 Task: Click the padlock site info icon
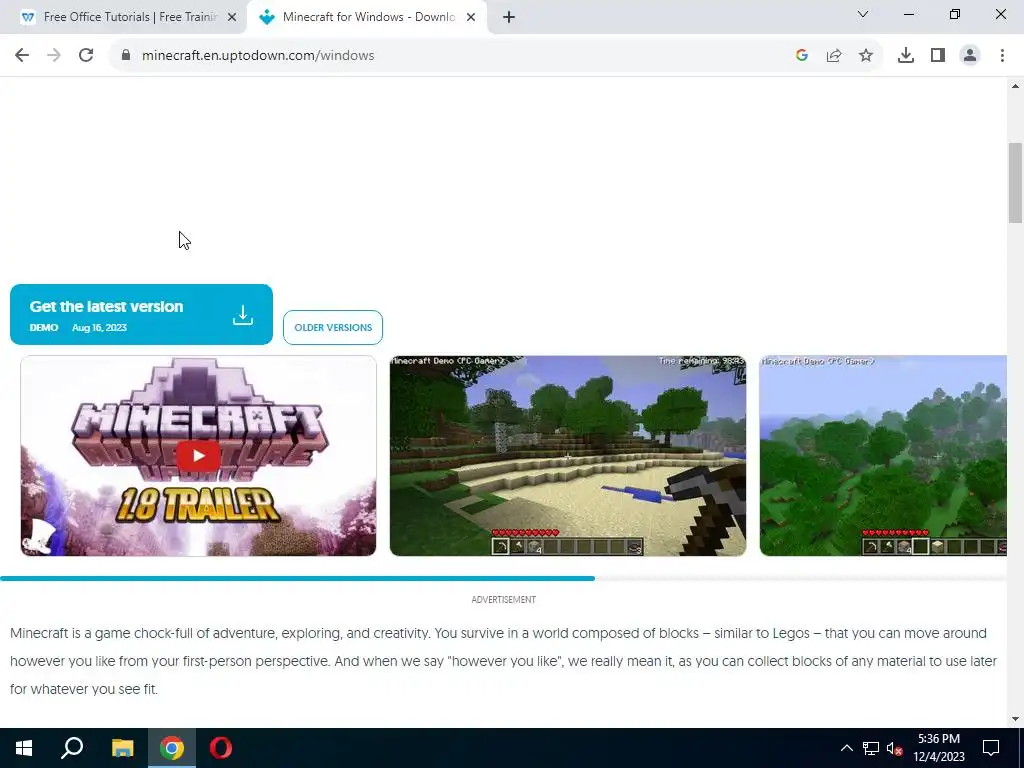pos(126,56)
